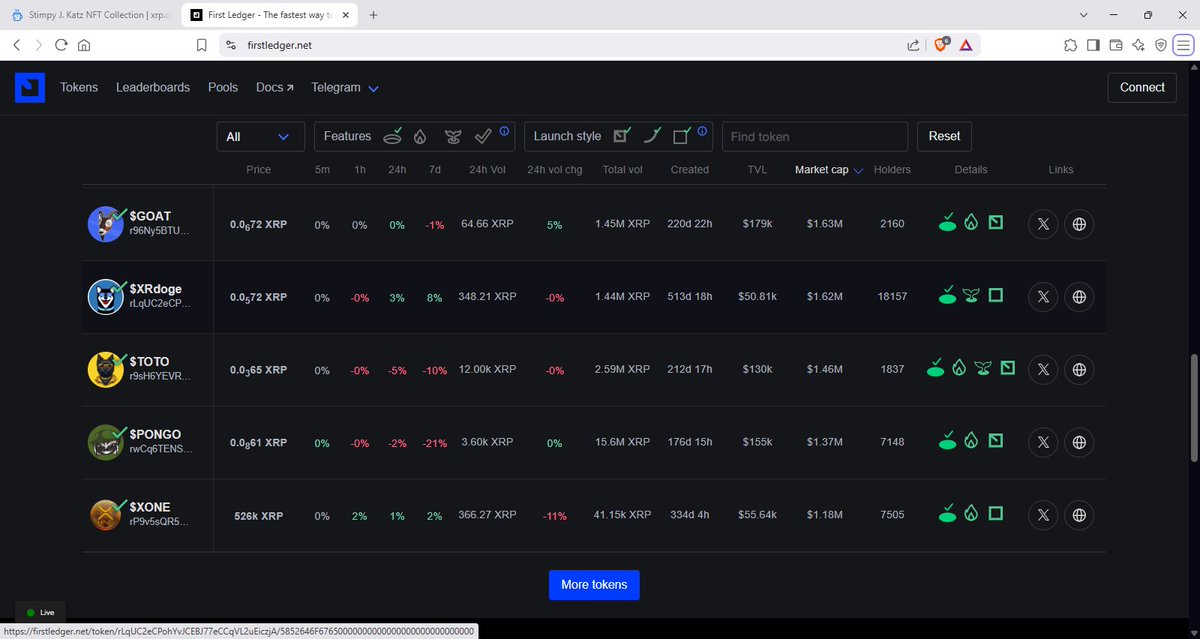This screenshot has height=639, width=1200.
Task: Toggle the plain square launch style filter
Action: 682,135
